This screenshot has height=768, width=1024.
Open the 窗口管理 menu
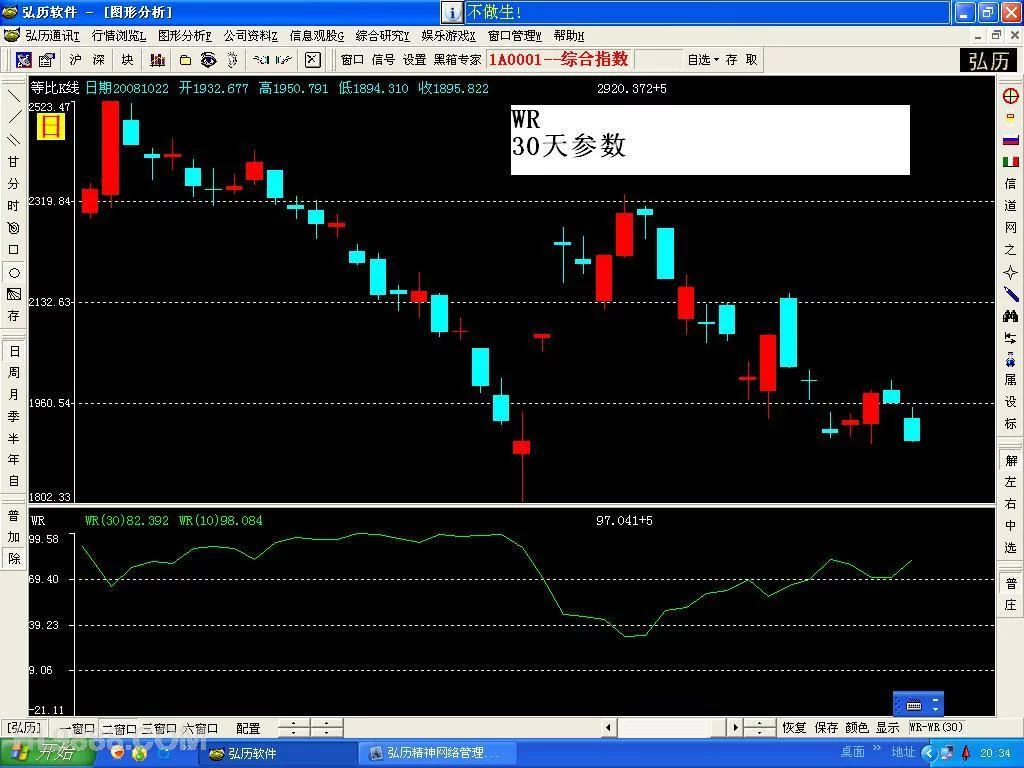pyautogui.click(x=515, y=36)
